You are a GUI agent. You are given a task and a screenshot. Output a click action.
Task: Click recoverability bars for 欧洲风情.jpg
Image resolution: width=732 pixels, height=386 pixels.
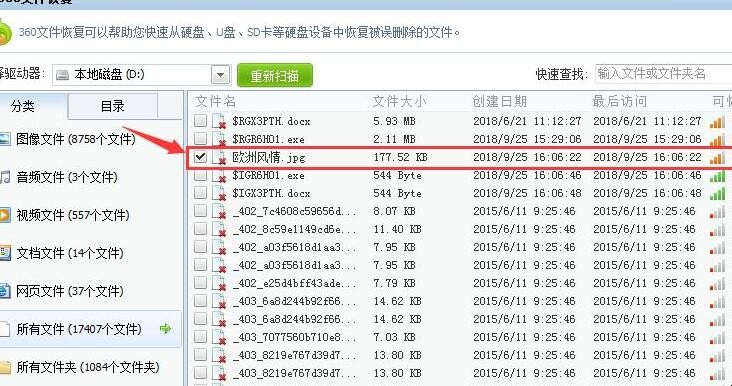(x=718, y=158)
